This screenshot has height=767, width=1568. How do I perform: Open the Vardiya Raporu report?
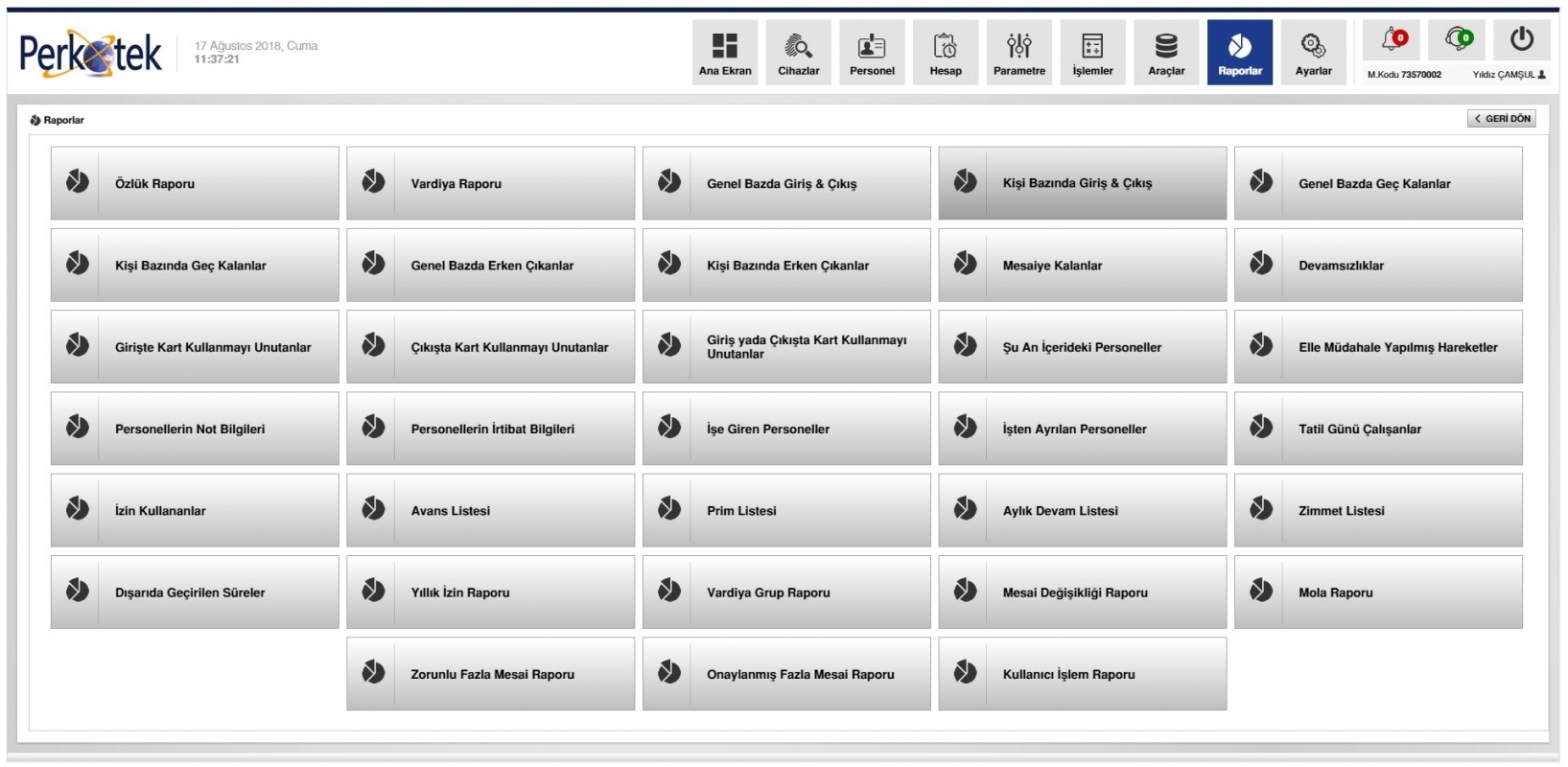[491, 183]
